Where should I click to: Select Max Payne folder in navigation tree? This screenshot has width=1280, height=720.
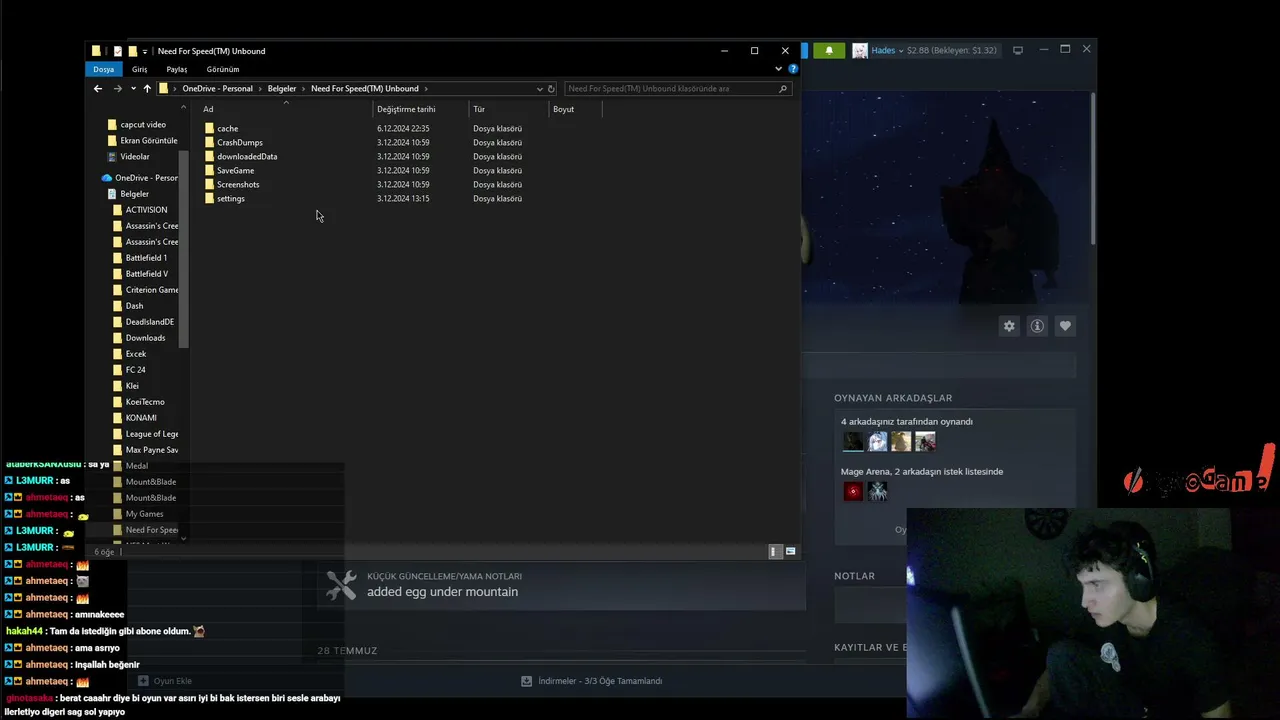tap(151, 450)
